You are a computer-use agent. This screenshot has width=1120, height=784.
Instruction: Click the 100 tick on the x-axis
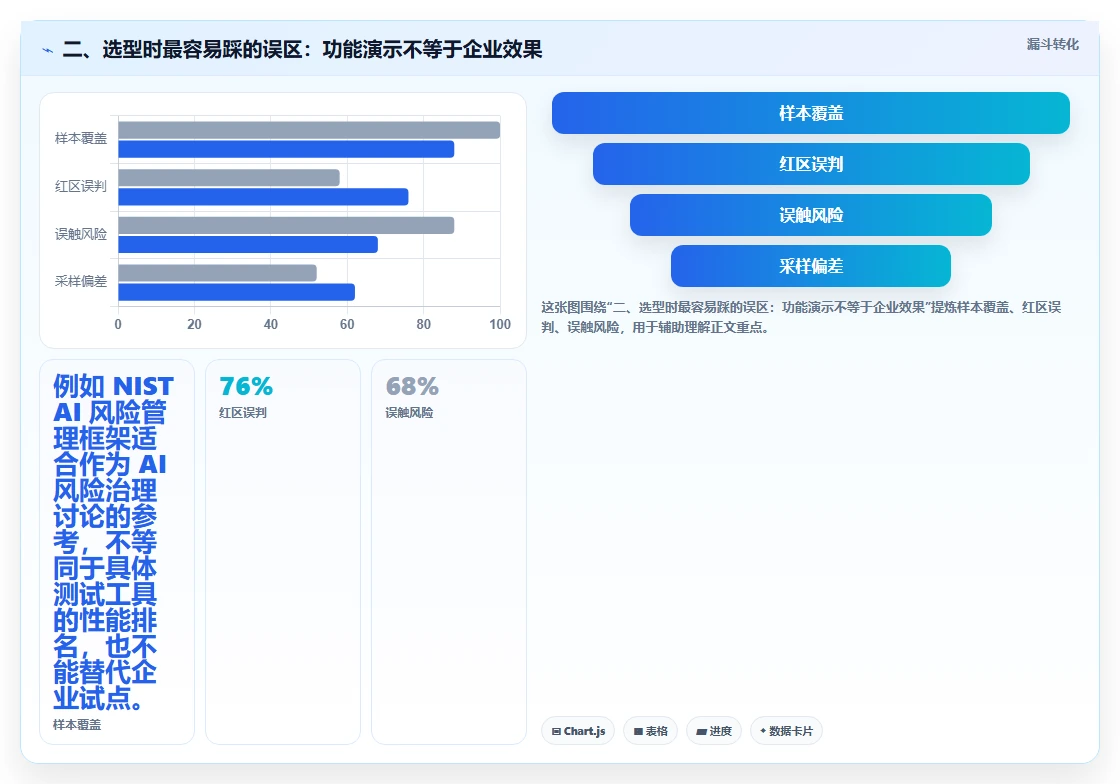click(x=500, y=325)
